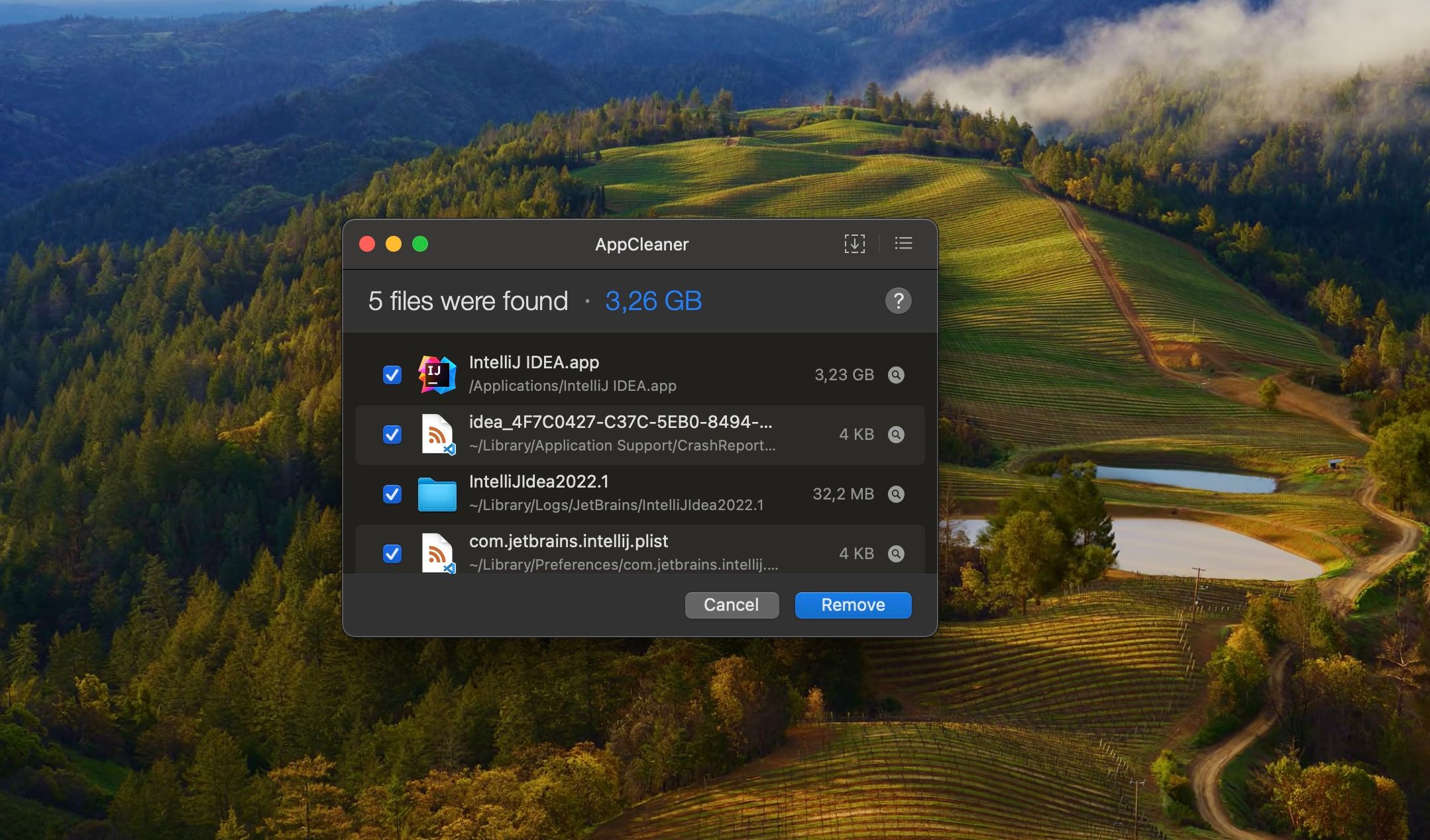The image size is (1430, 840).
Task: Select the IntelliJ IDEA.app file name
Action: 533,362
